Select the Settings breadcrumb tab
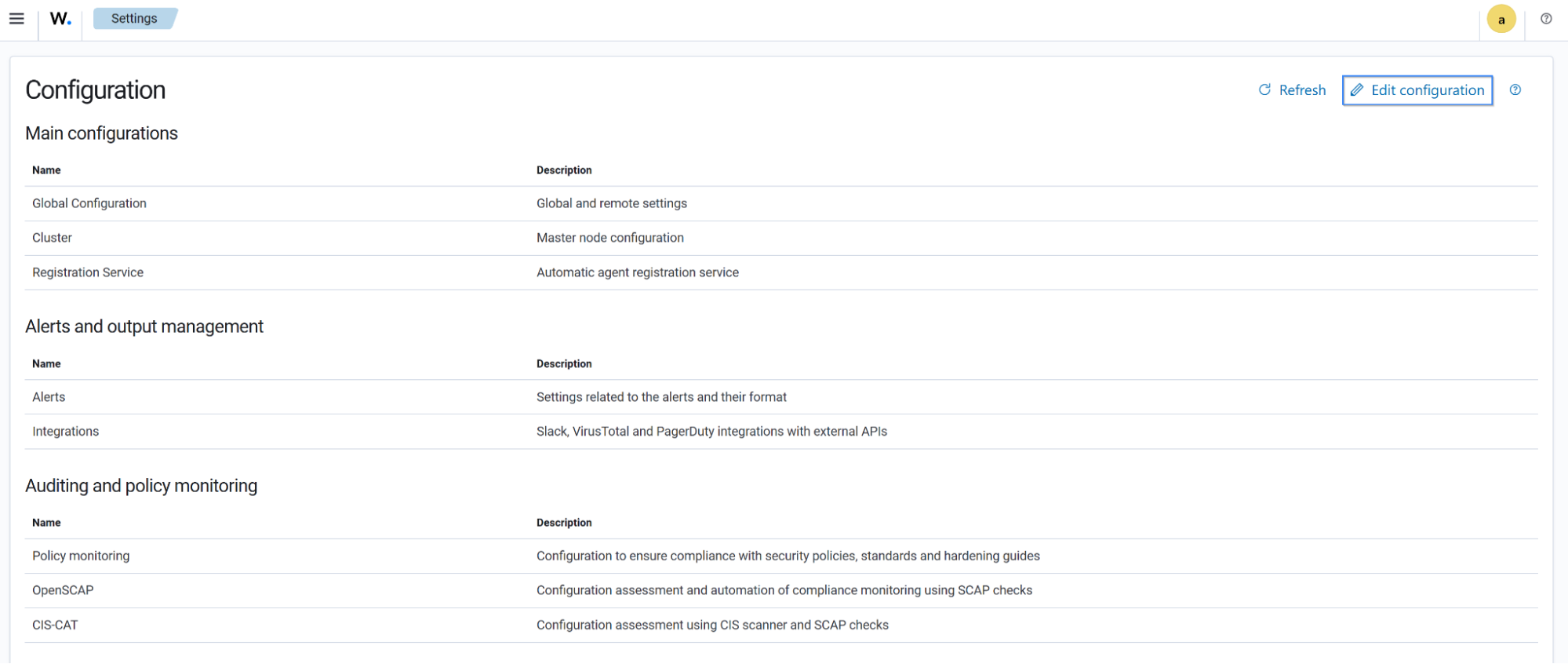 pos(134,18)
